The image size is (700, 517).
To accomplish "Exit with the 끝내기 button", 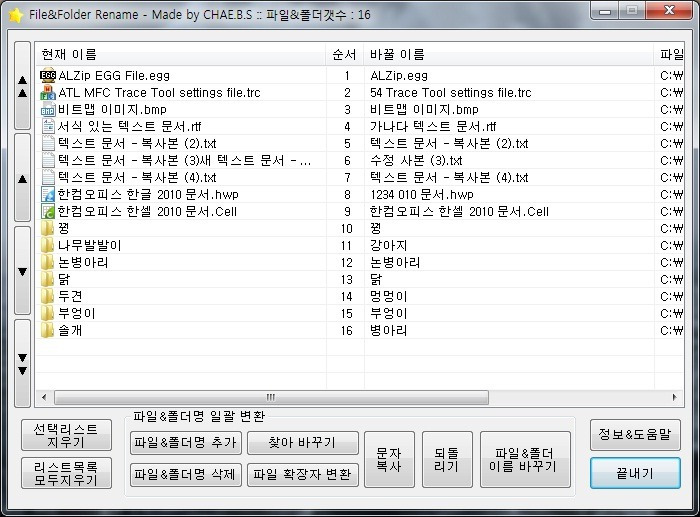I will pos(635,473).
